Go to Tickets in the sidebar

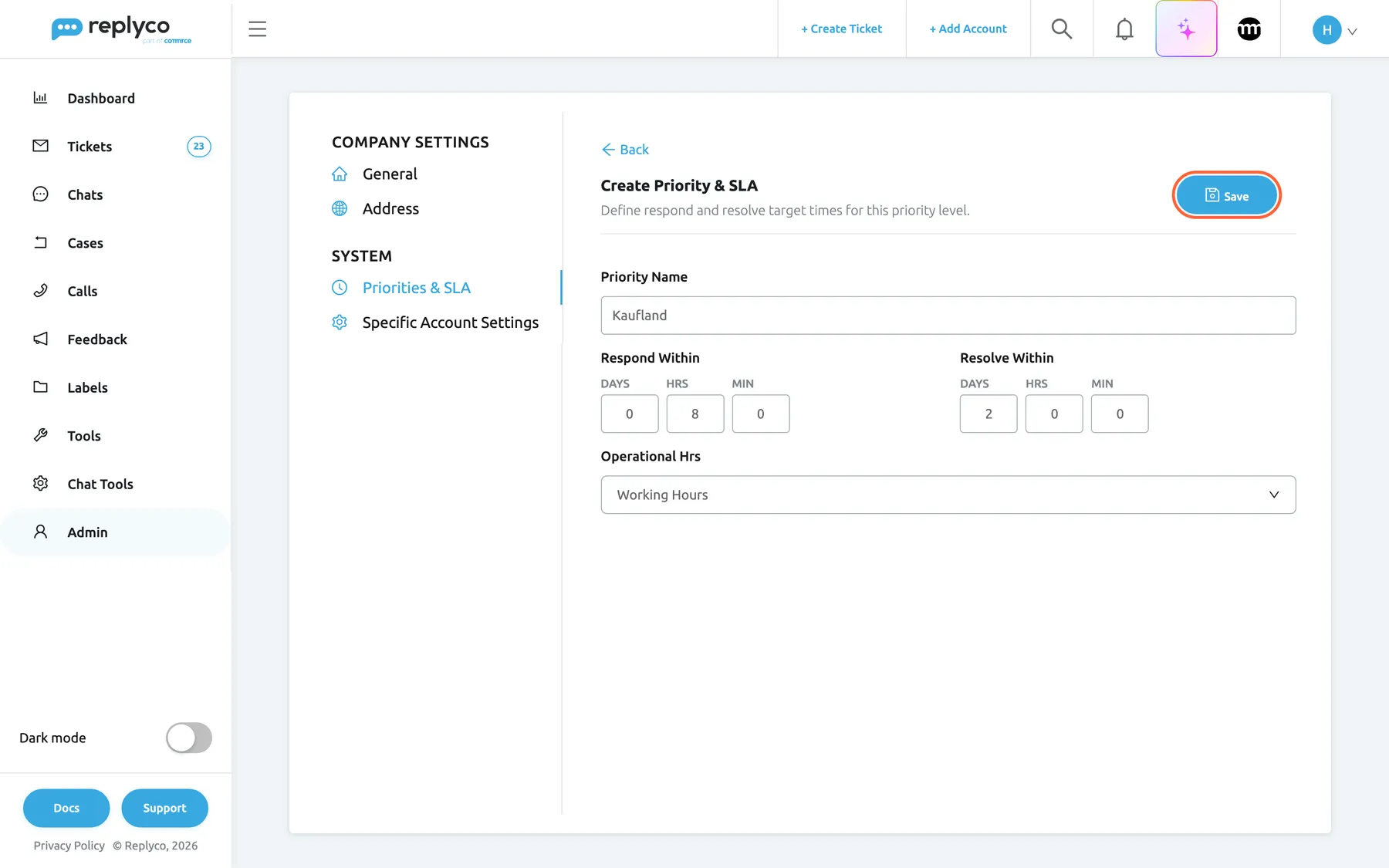click(x=90, y=147)
